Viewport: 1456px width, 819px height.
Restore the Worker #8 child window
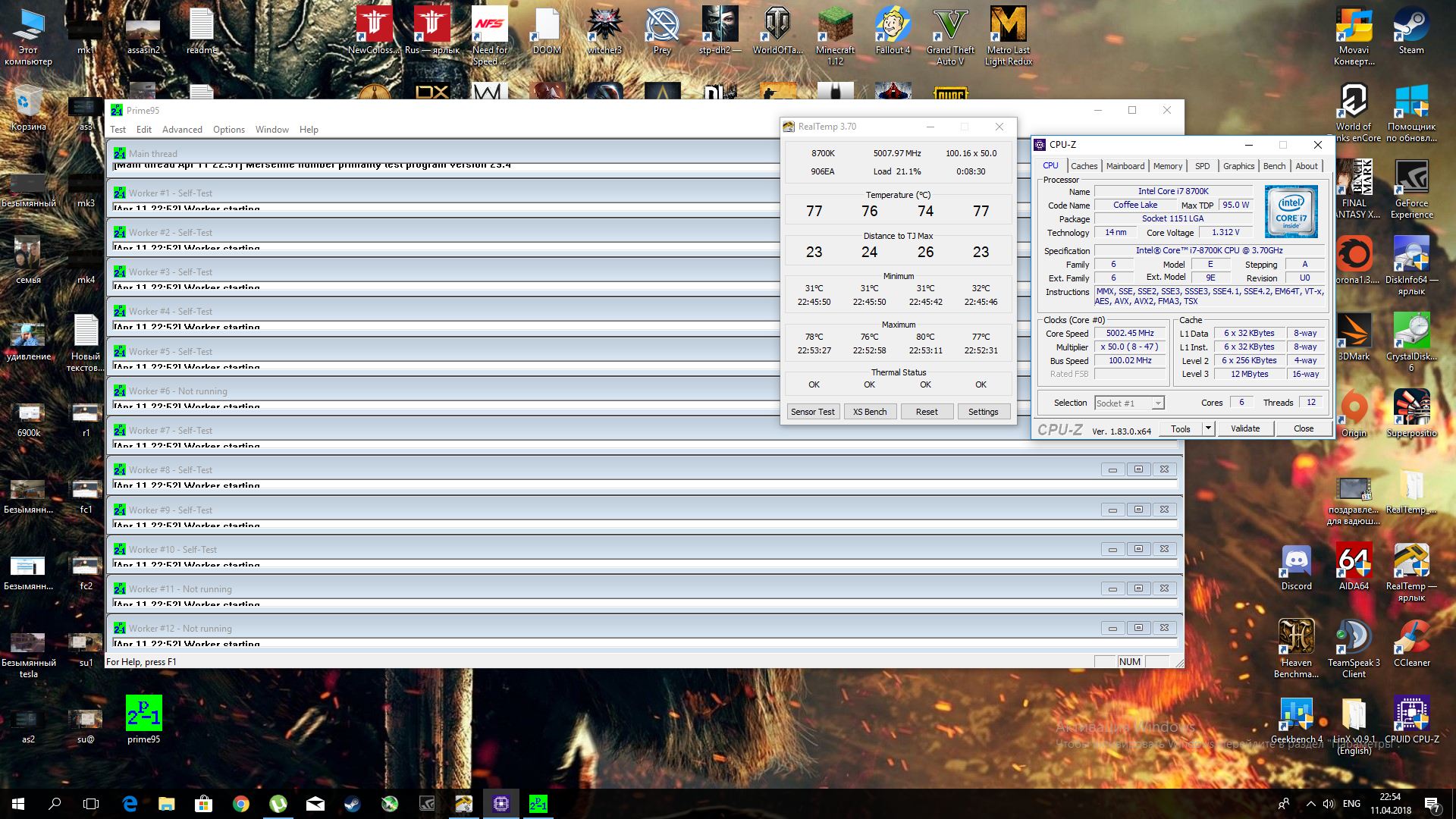tap(1137, 469)
